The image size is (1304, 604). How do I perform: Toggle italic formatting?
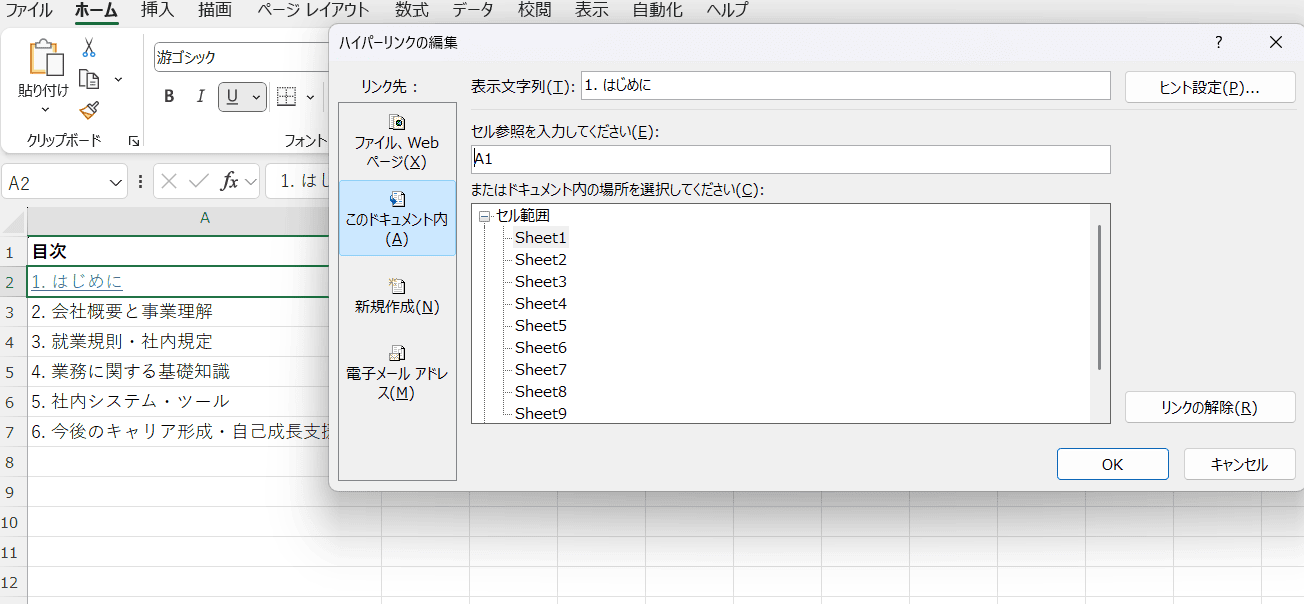pos(200,97)
